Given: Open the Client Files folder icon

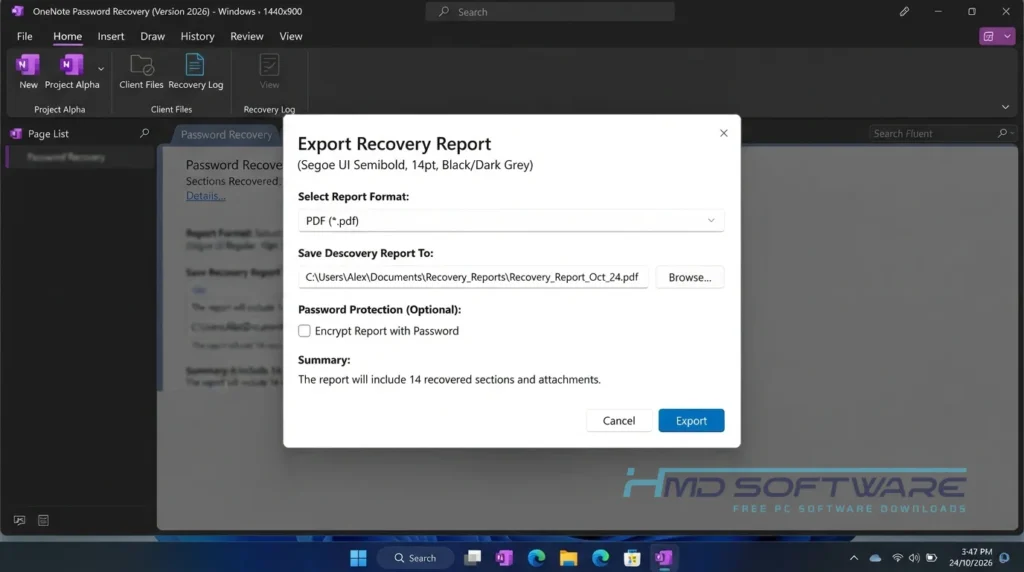Looking at the screenshot, I should [x=141, y=65].
